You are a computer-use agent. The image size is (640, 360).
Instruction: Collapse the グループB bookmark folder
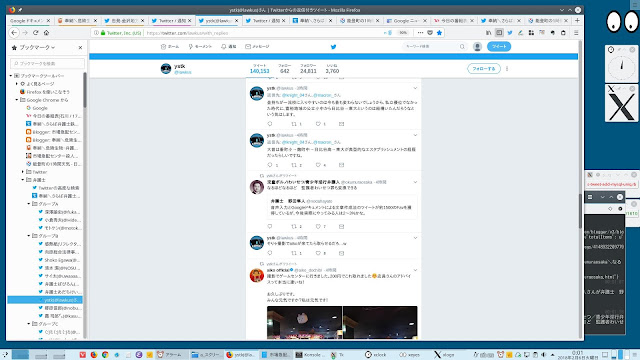point(29,236)
